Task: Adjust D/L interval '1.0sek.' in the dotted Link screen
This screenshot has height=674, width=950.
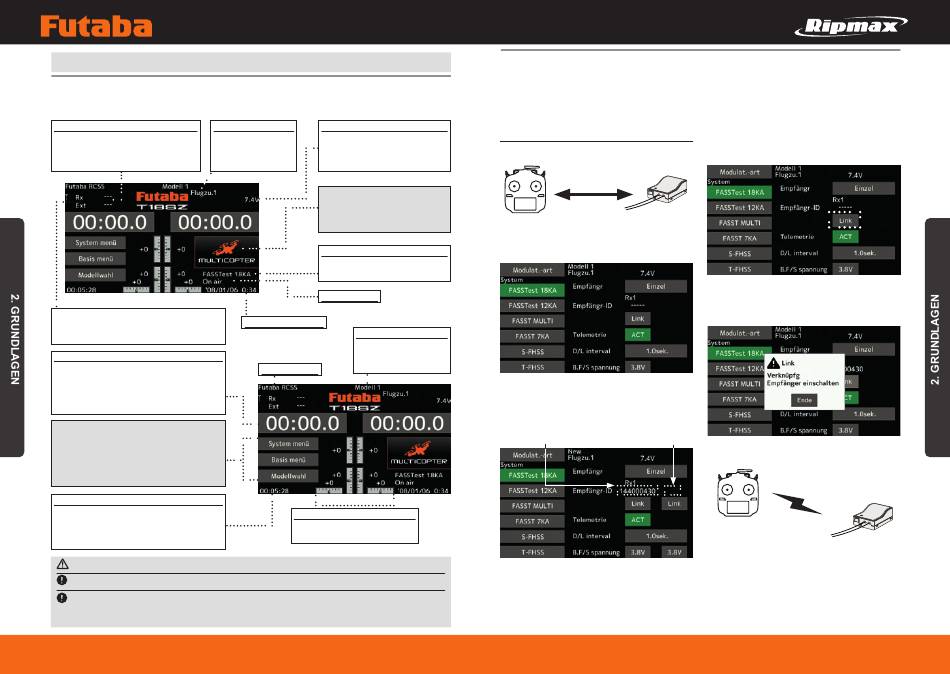Action: (x=863, y=253)
